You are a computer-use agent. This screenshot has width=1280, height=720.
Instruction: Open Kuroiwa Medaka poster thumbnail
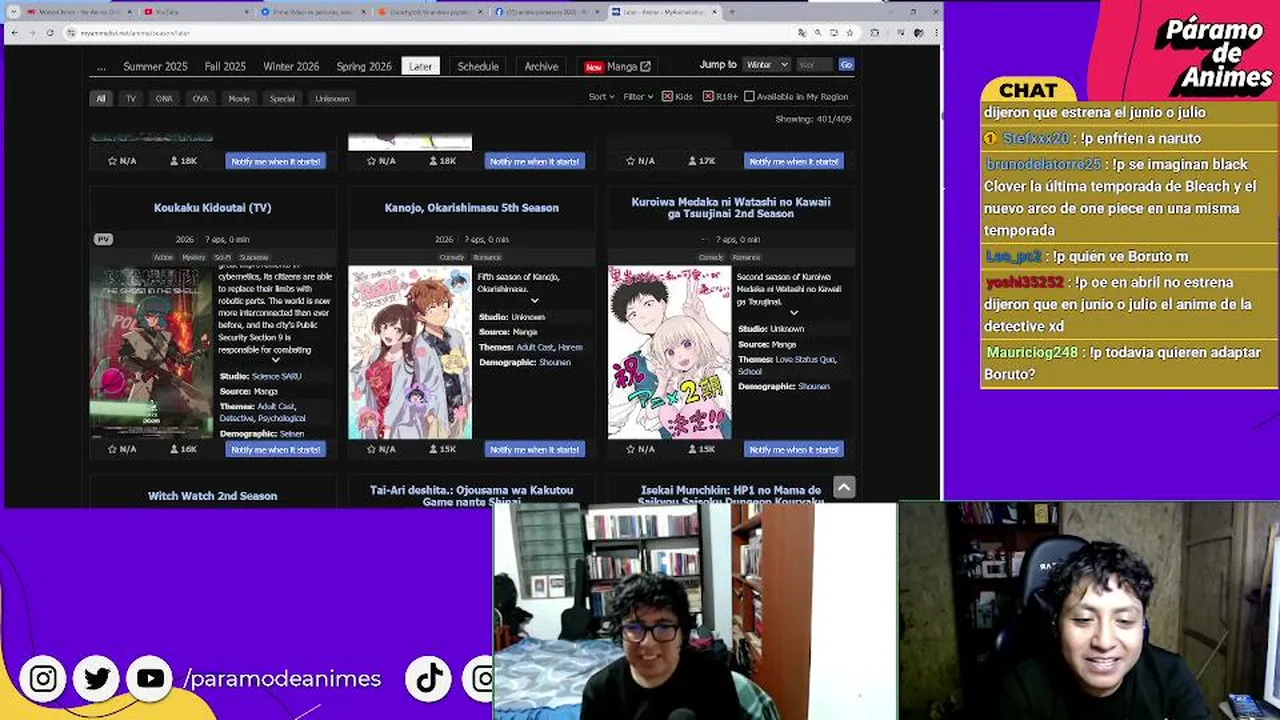(x=669, y=352)
